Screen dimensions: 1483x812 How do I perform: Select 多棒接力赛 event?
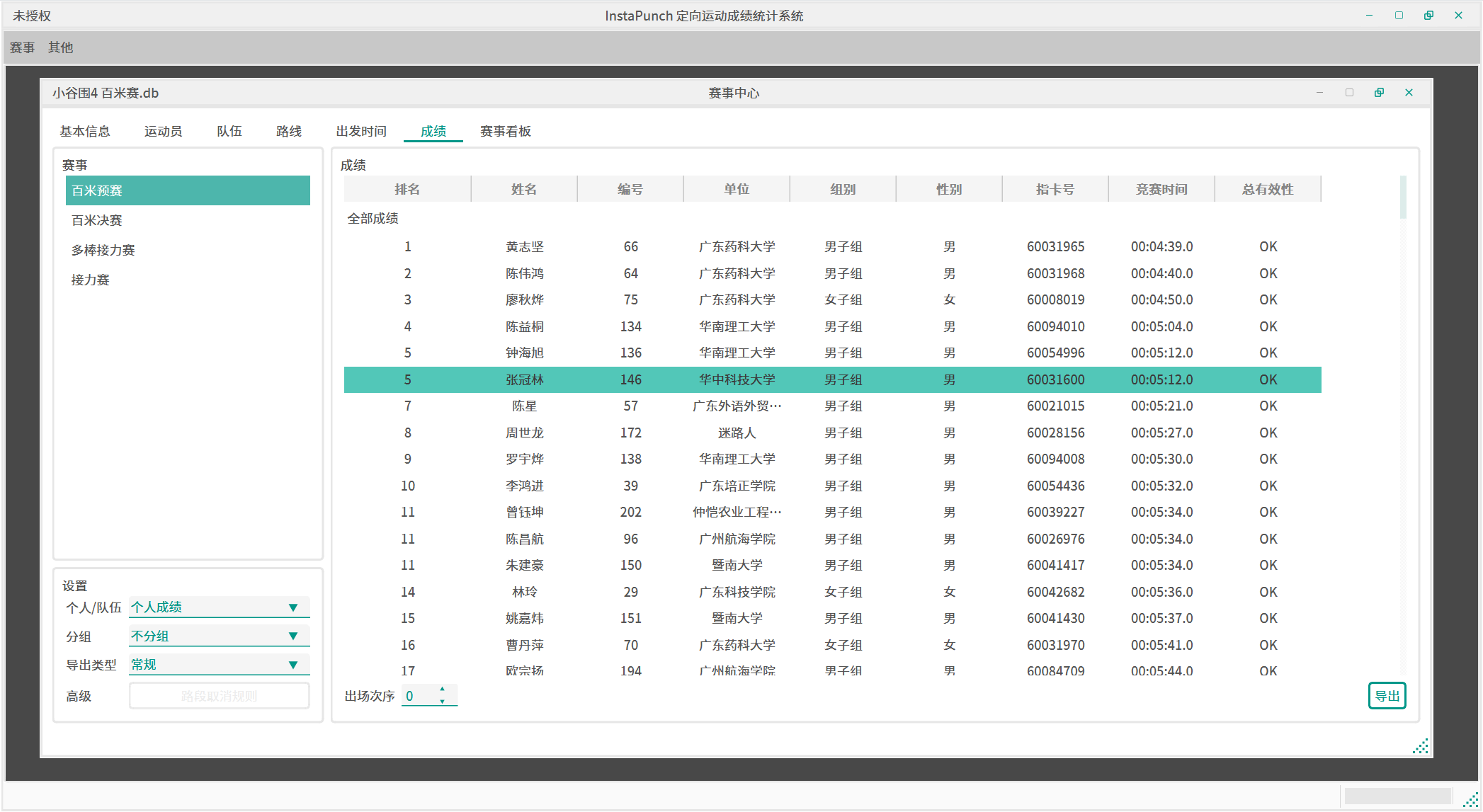103,250
